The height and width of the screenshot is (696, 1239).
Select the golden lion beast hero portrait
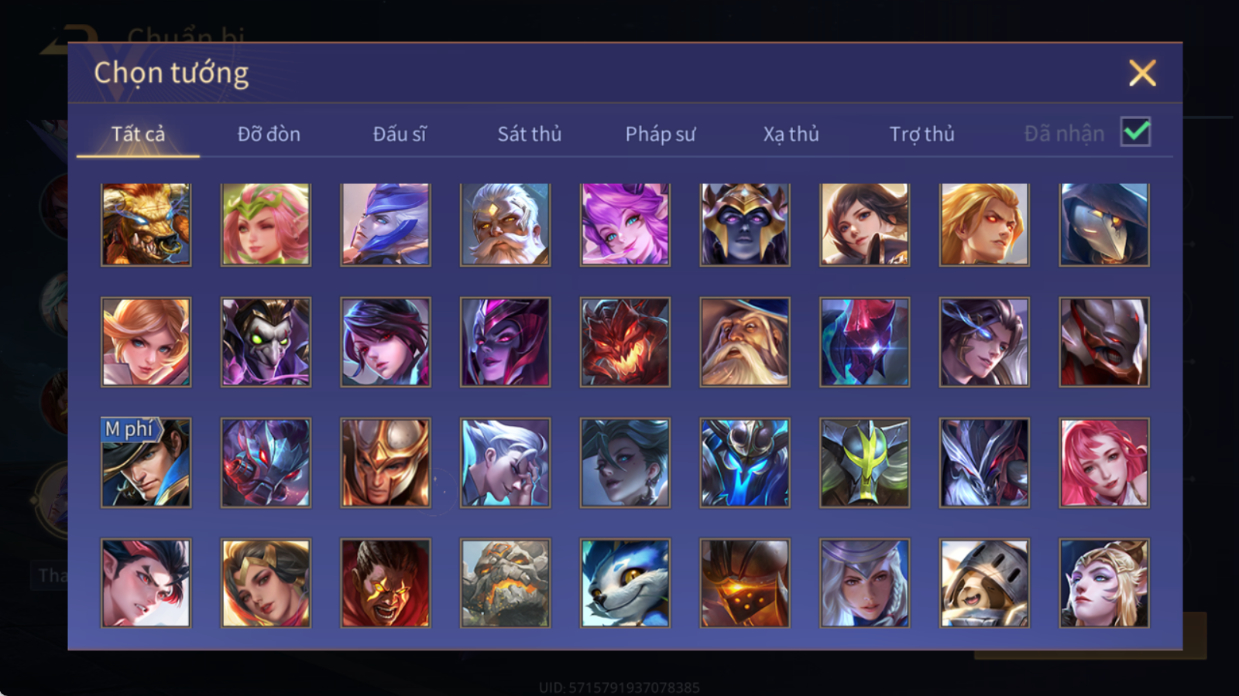pos(146,224)
